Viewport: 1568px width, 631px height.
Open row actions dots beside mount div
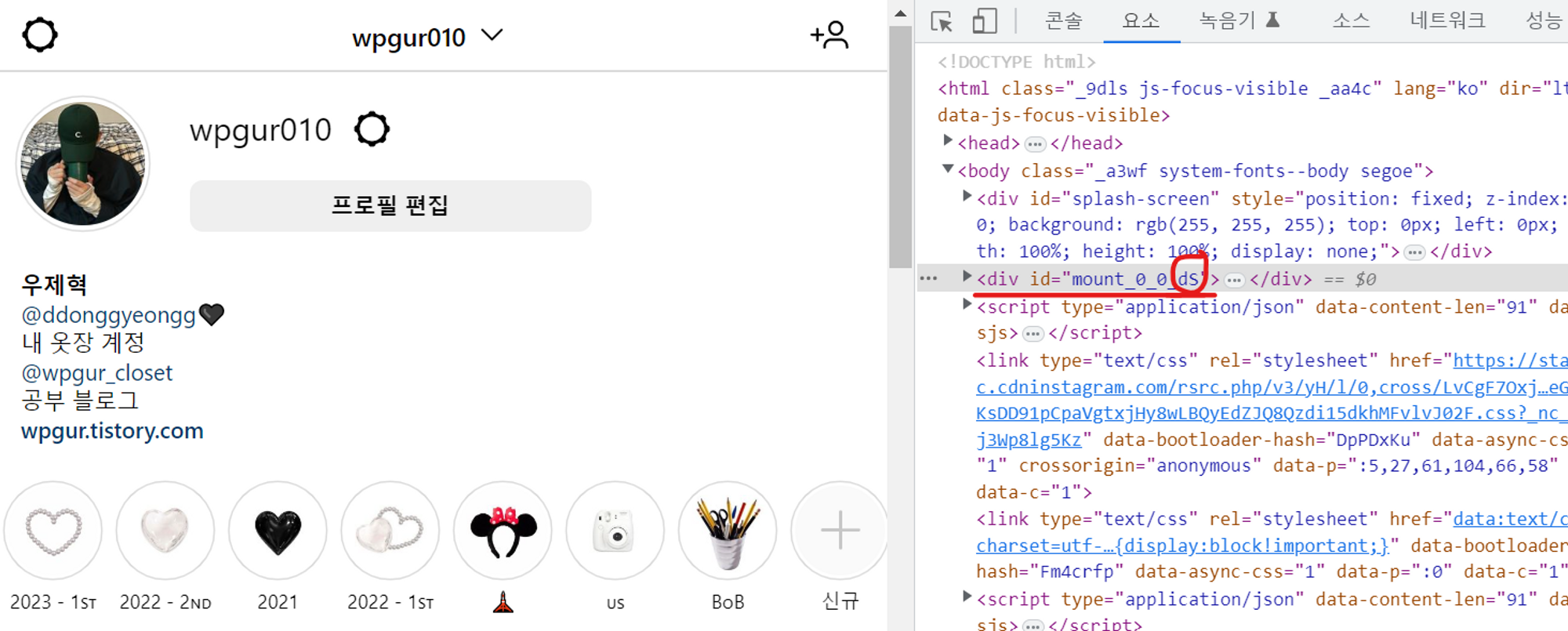[x=928, y=279]
